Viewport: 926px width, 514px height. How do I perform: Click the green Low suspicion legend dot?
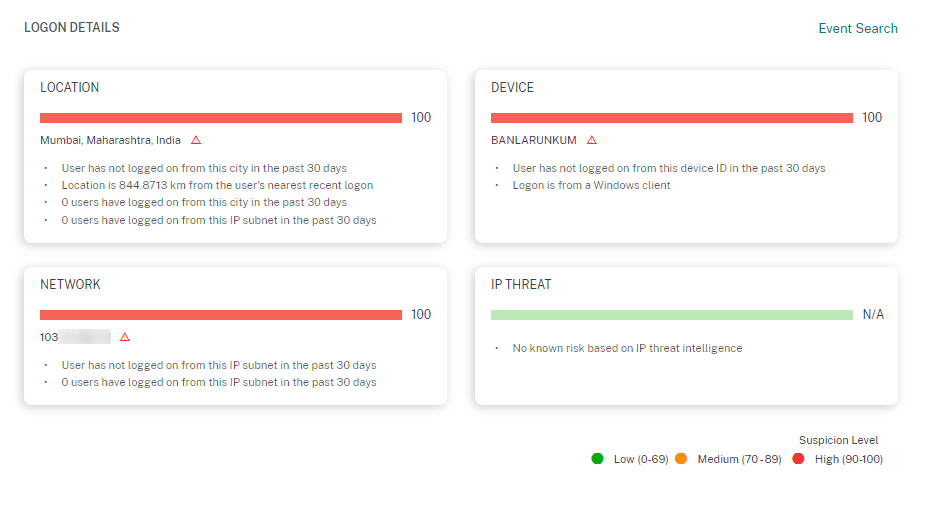[598, 459]
